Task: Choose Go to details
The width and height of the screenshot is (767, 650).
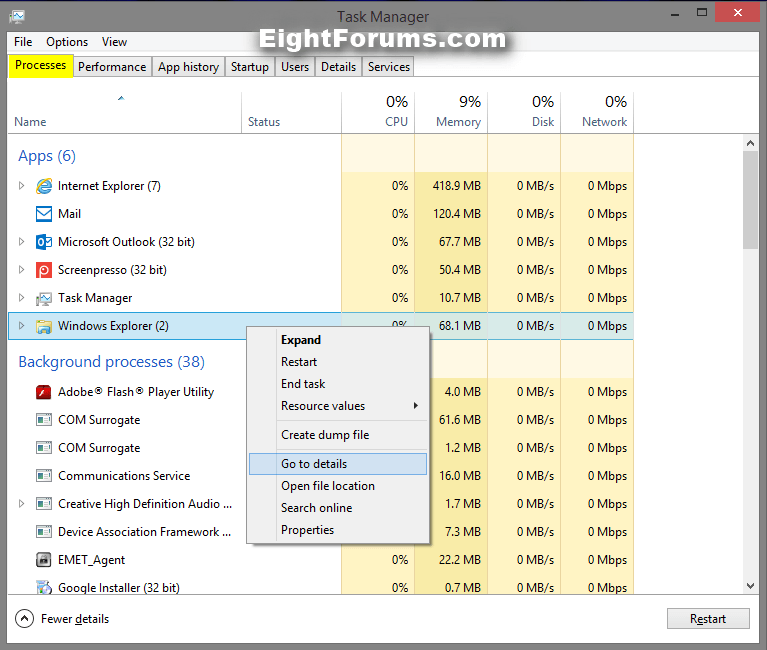Action: pos(338,464)
